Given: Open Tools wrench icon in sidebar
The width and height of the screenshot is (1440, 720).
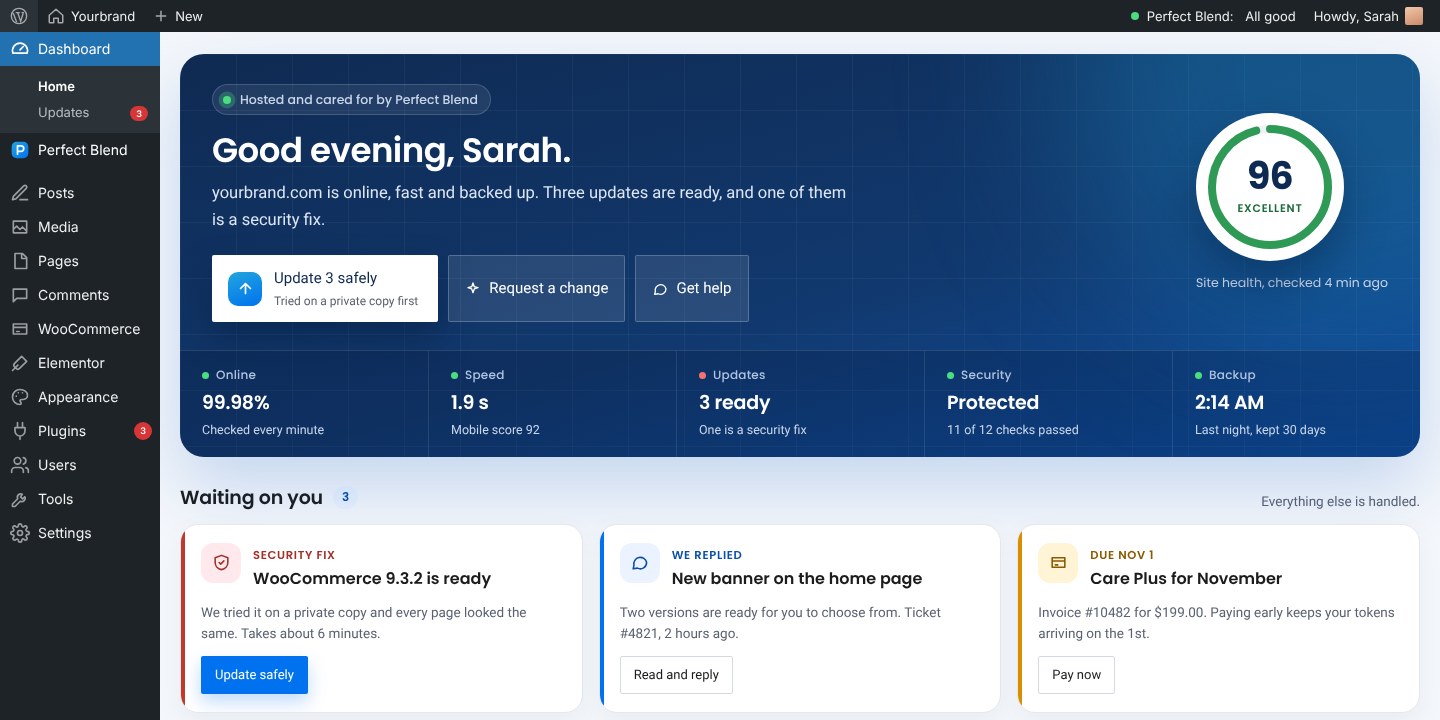Looking at the screenshot, I should [x=19, y=499].
